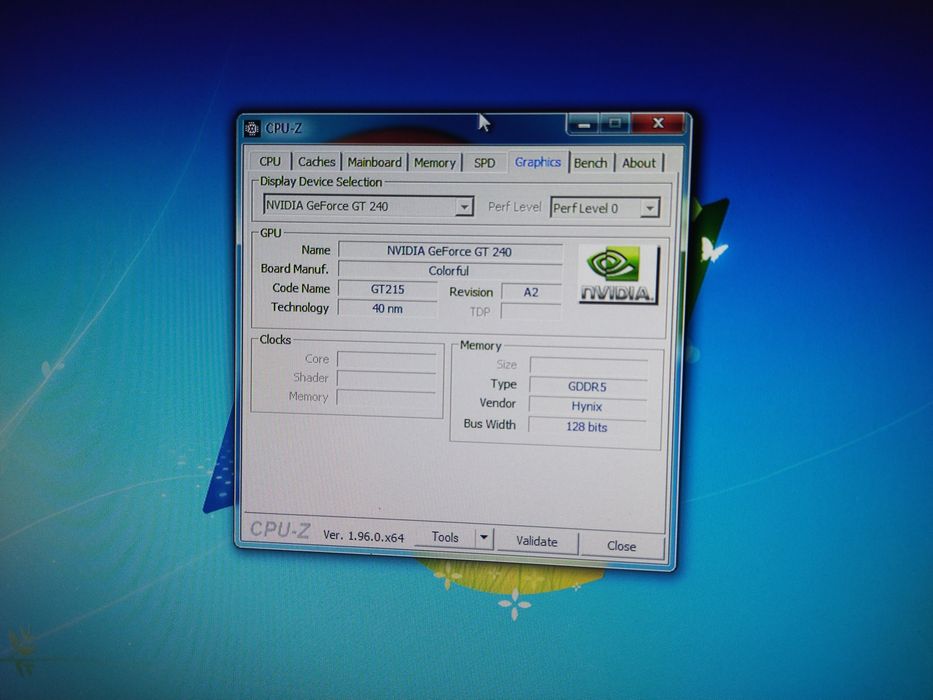Image resolution: width=933 pixels, height=700 pixels.
Task: Expand the display device selection dropdown
Action: click(464, 207)
